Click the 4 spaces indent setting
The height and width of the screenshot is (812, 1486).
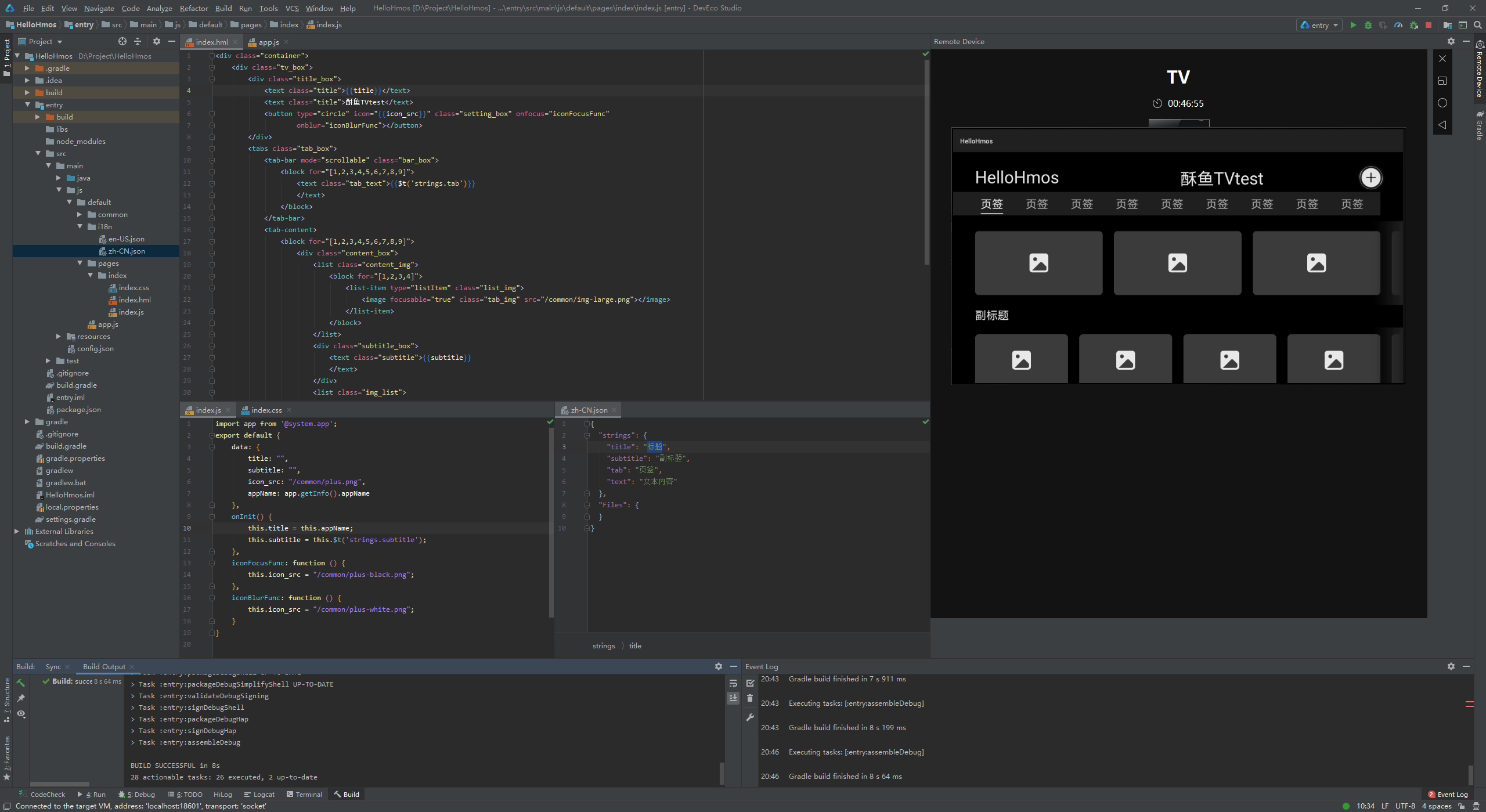coord(1437,806)
